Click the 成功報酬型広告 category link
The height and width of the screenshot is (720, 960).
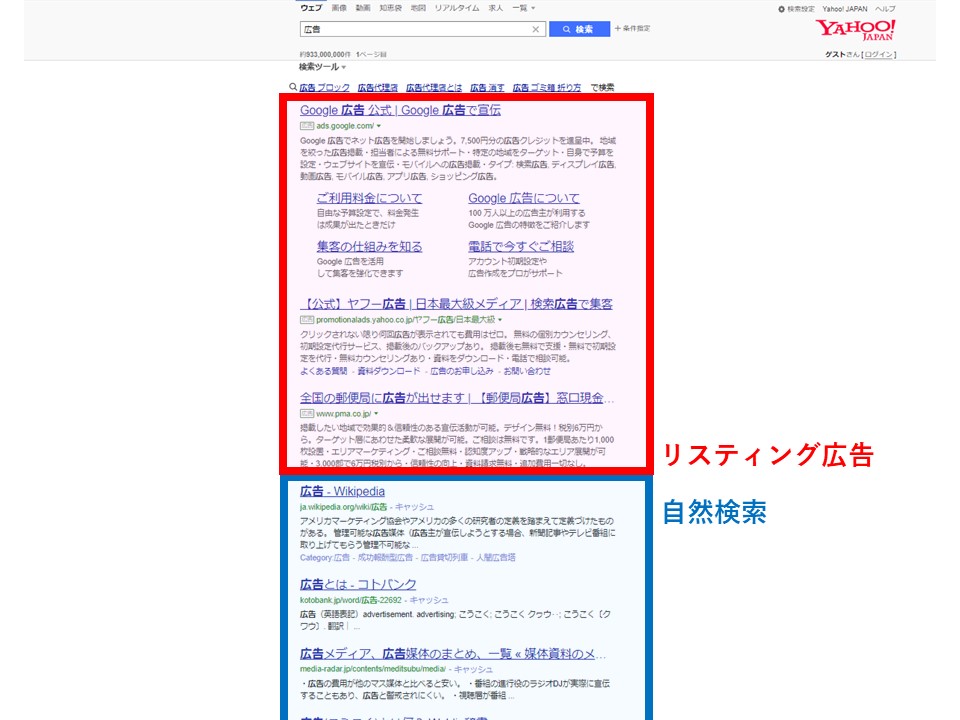pyautogui.click(x=385, y=558)
